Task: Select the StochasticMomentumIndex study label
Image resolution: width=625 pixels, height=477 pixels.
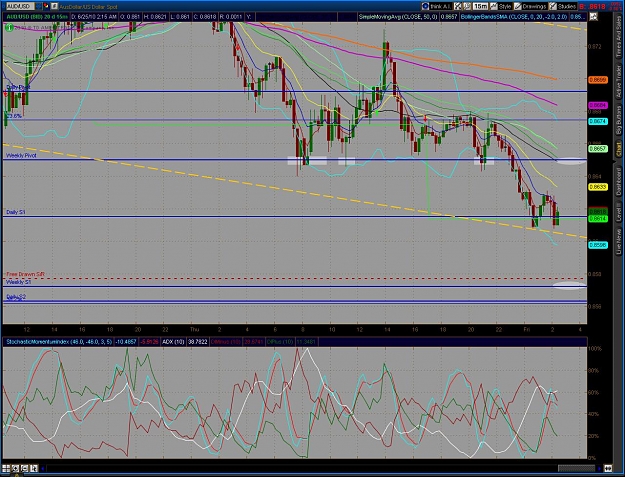Action: click(x=59, y=342)
